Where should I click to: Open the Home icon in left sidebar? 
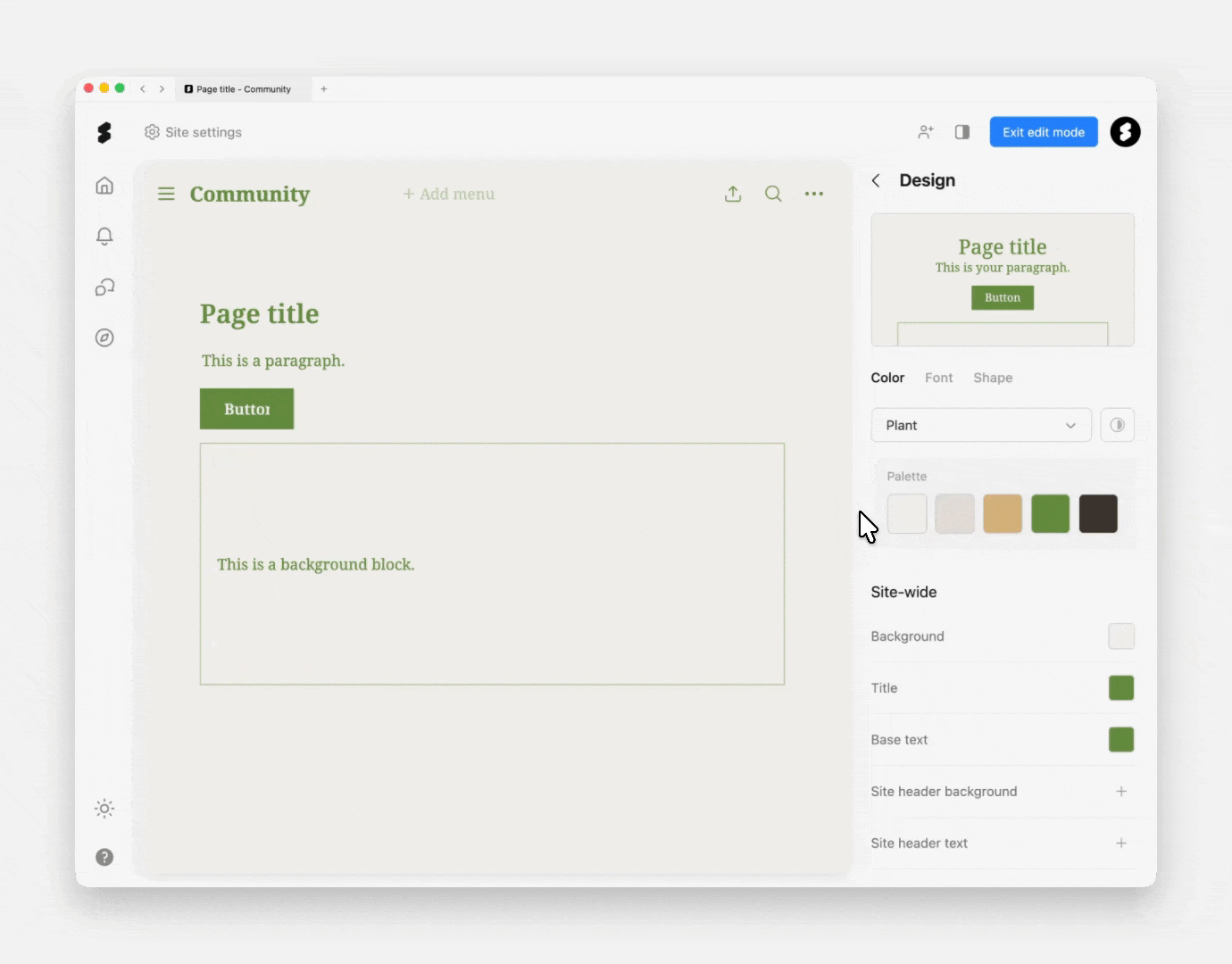click(x=104, y=186)
